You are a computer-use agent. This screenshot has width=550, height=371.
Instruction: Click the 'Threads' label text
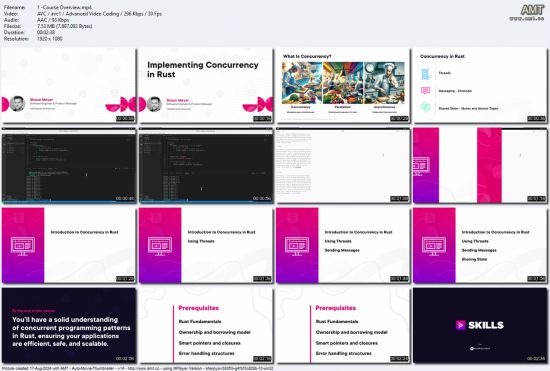point(444,73)
